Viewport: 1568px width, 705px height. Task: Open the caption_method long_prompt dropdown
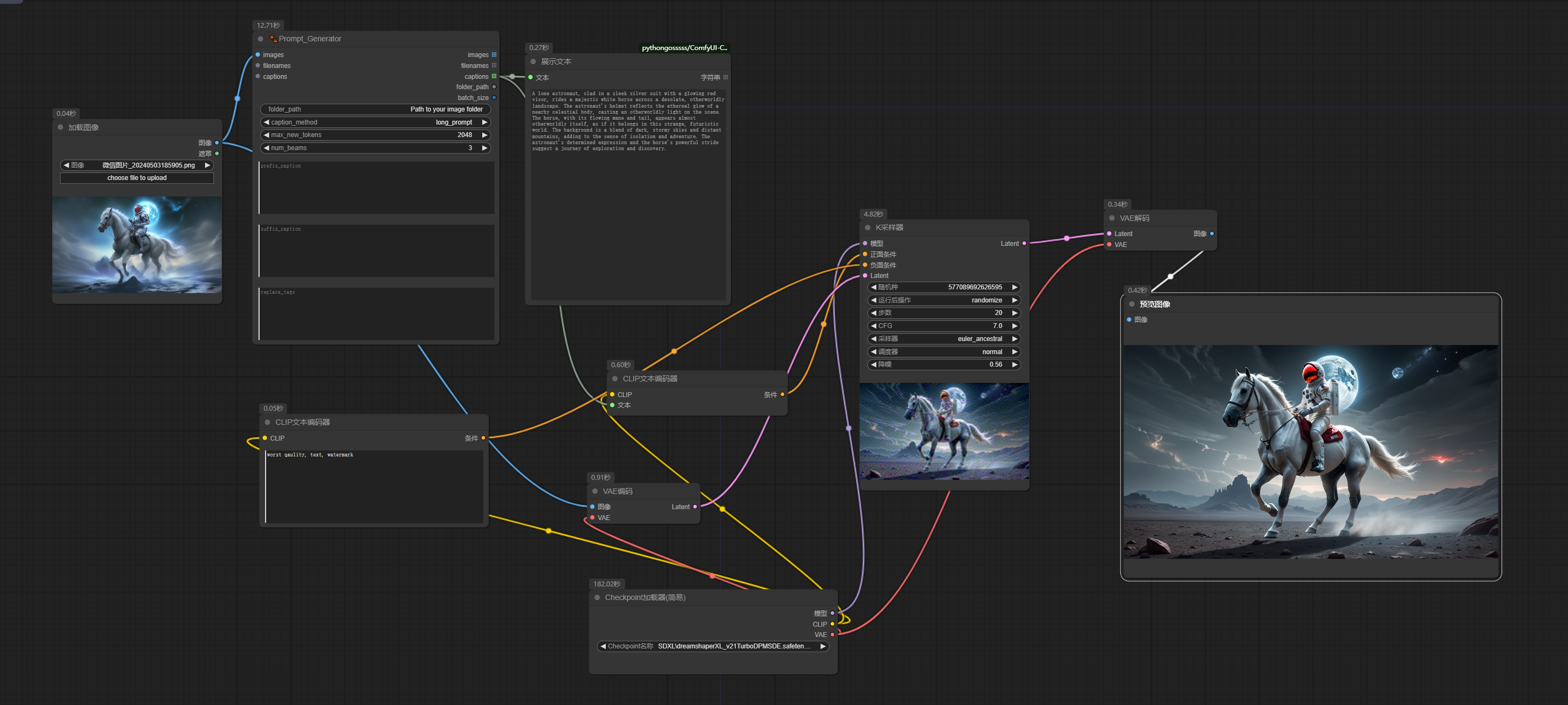(x=376, y=122)
